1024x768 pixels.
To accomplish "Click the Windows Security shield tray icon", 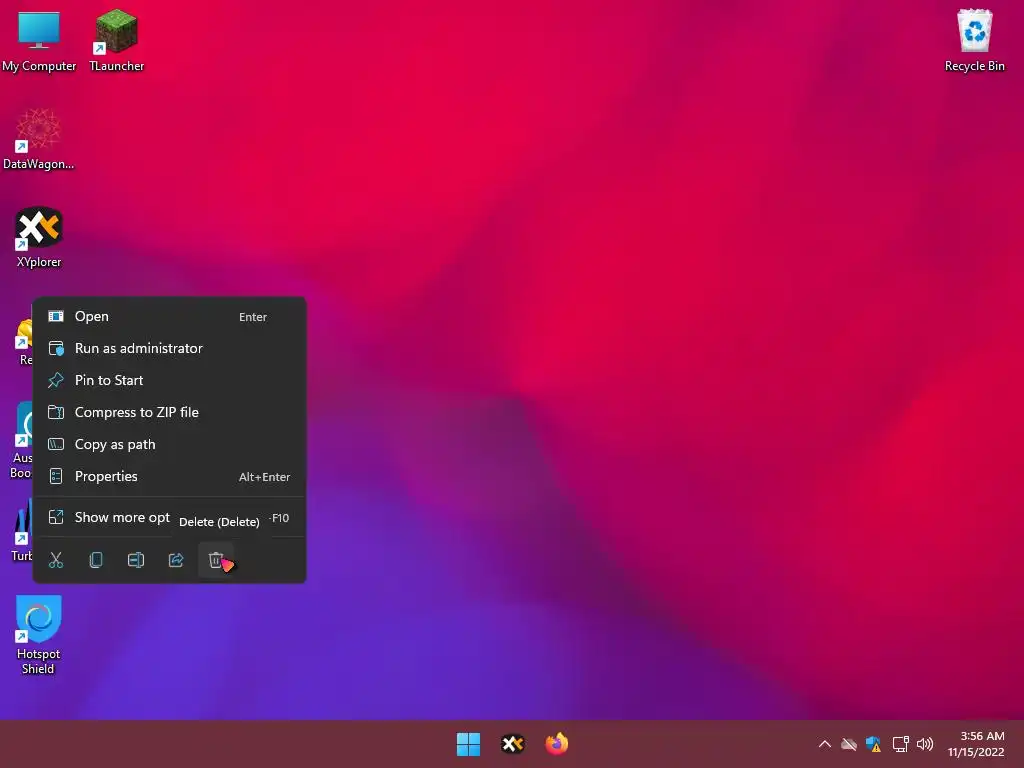I will [x=874, y=744].
